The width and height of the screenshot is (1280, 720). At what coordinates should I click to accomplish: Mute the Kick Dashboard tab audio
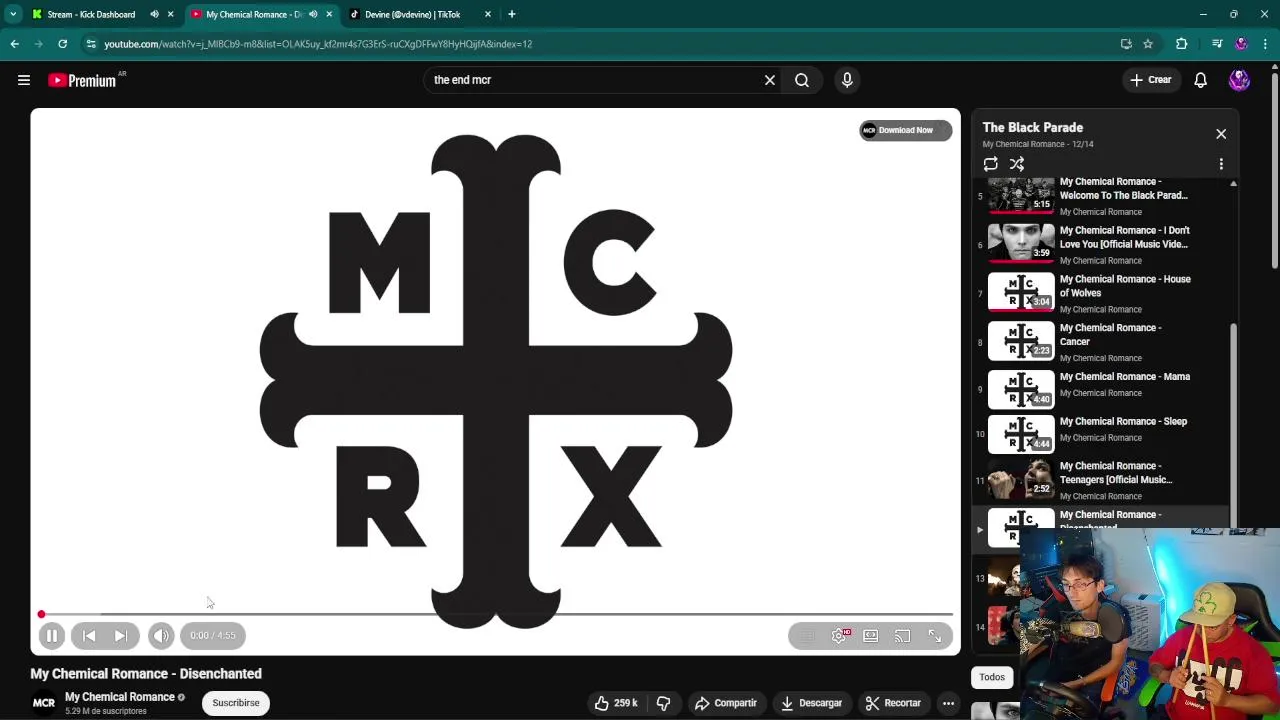pyautogui.click(x=154, y=14)
